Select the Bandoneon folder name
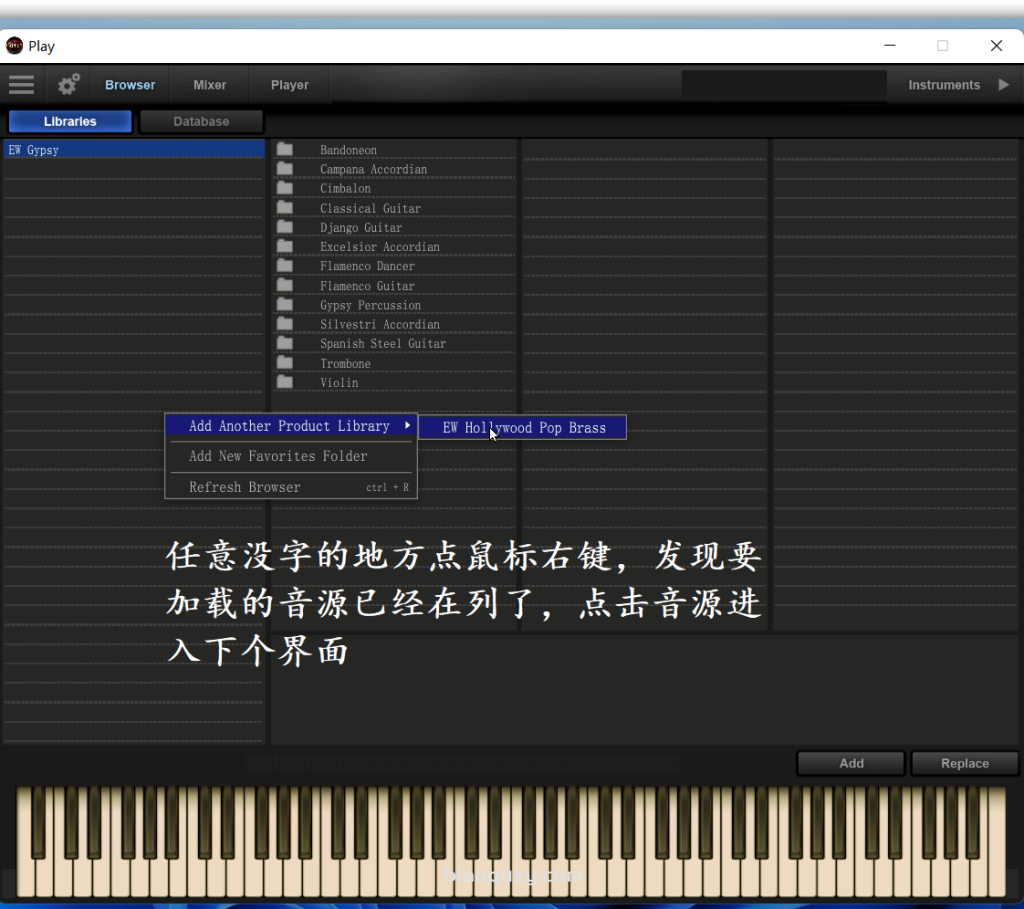The width and height of the screenshot is (1024, 909). coord(348,150)
